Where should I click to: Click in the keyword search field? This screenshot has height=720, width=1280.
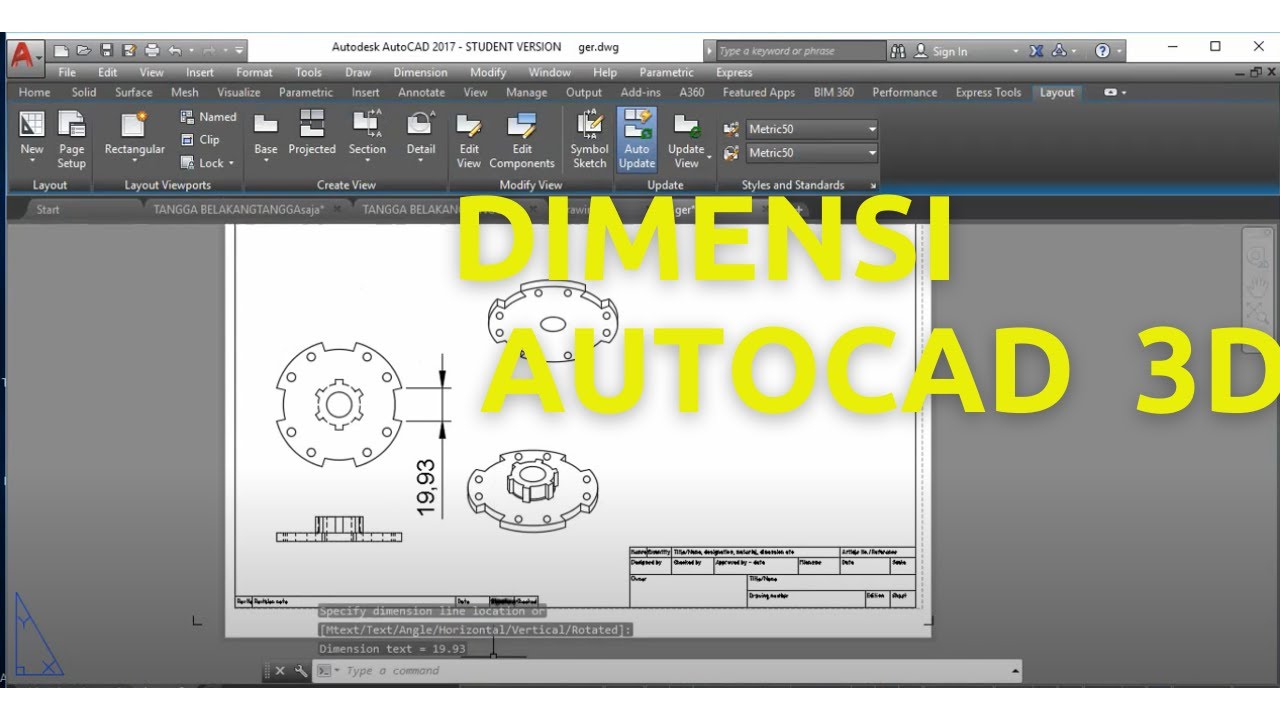point(801,51)
